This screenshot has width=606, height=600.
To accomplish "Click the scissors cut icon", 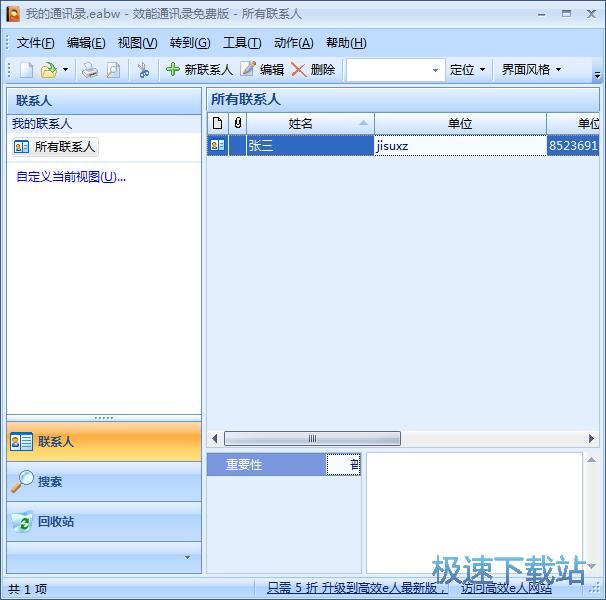I will (x=143, y=70).
